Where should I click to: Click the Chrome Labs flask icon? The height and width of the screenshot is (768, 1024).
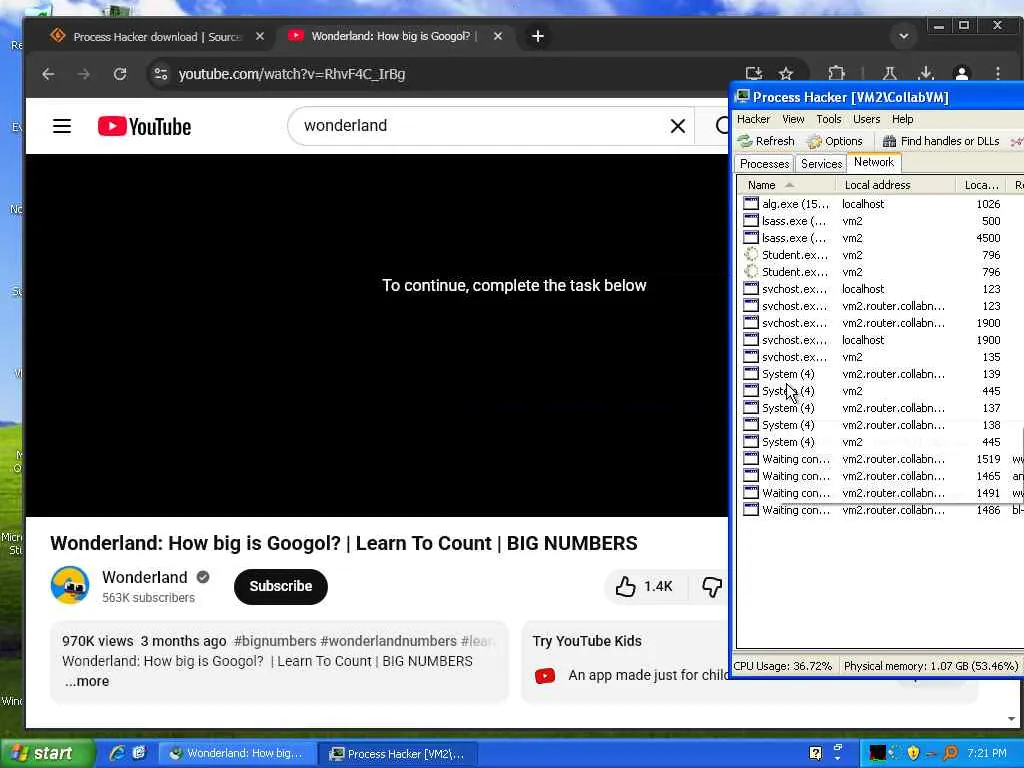(x=889, y=74)
